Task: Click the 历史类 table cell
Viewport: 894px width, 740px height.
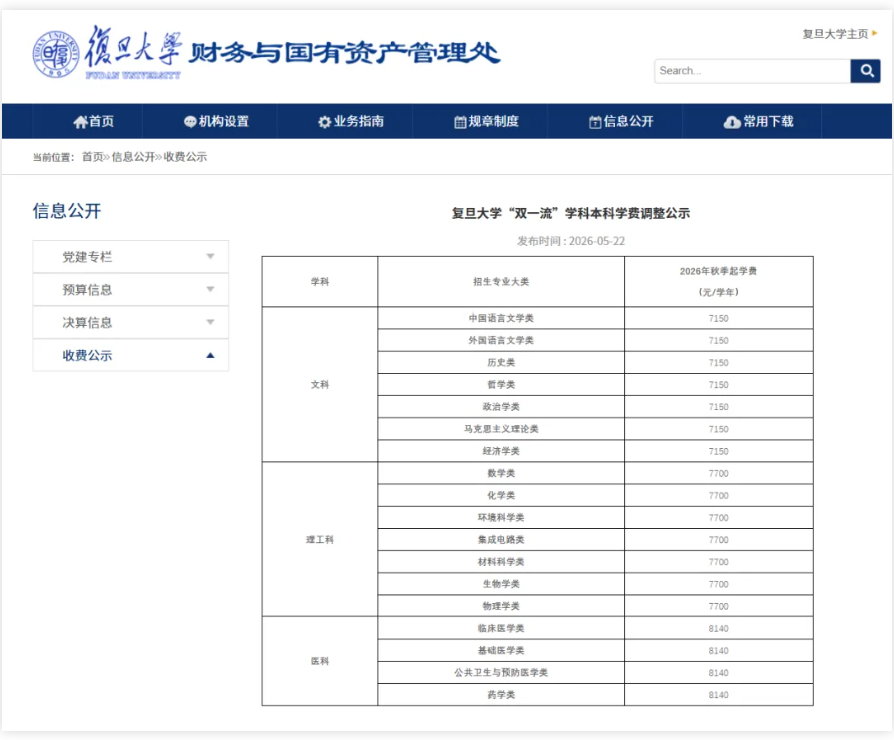Action: tap(501, 363)
